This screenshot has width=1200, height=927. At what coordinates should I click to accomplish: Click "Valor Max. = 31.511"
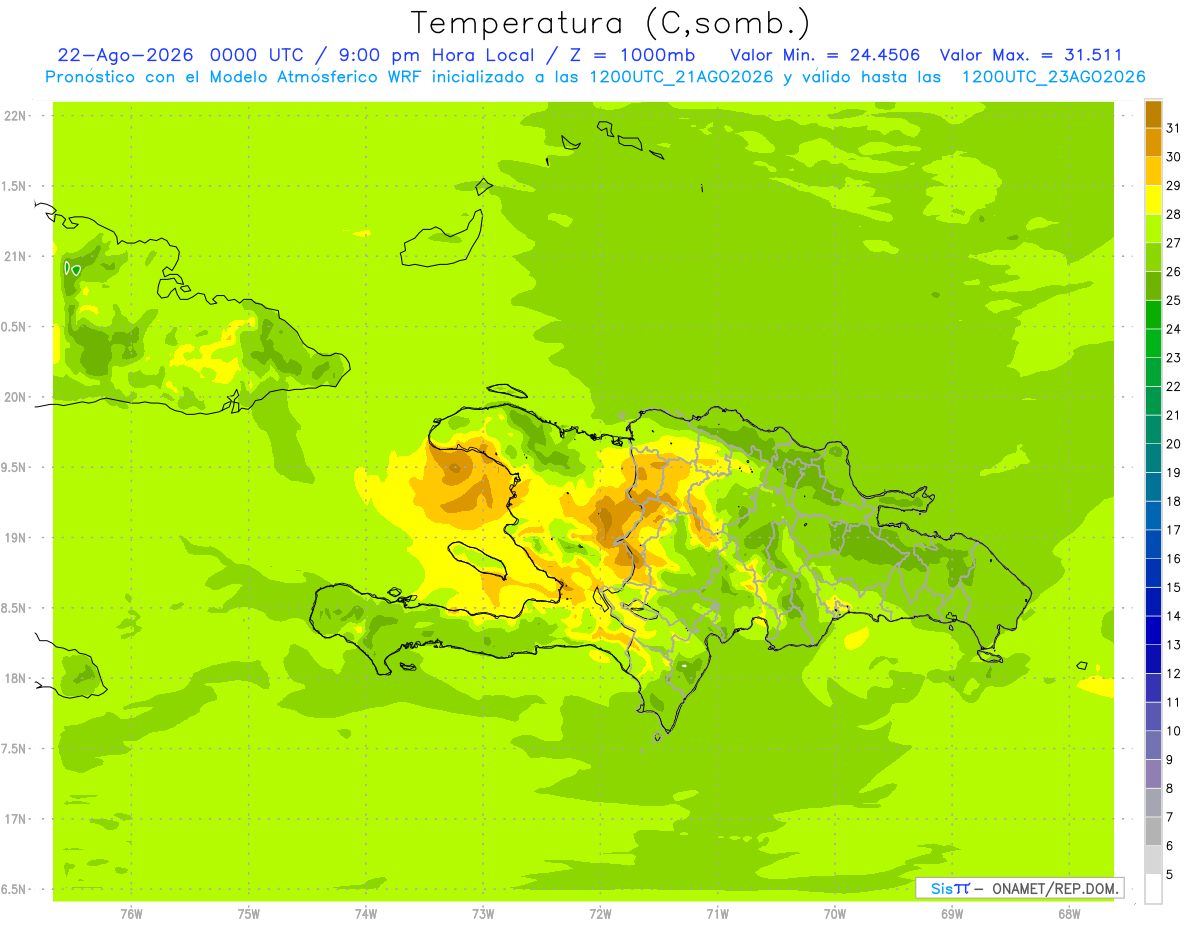pos(1032,55)
